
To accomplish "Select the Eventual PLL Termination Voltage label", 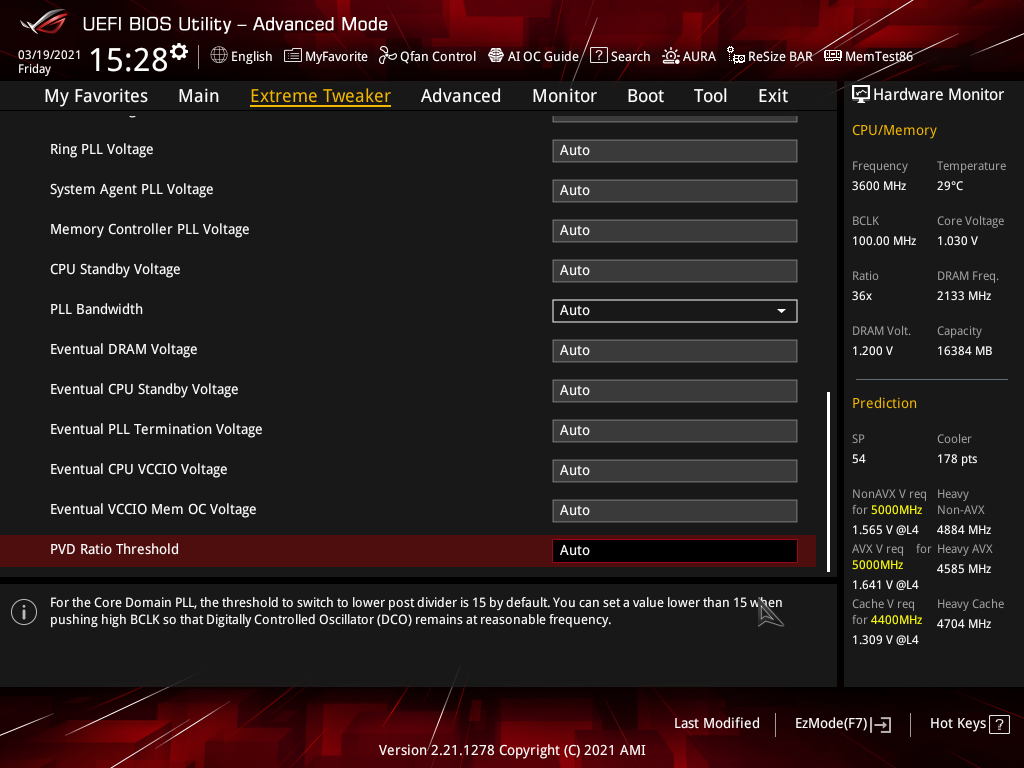I will coord(156,429).
